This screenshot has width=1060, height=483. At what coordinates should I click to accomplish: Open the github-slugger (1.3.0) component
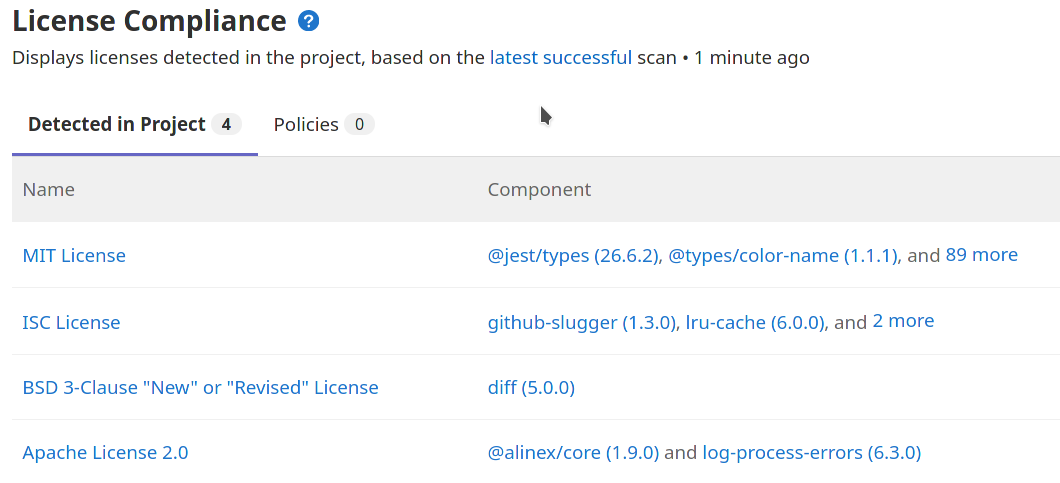[x=581, y=323]
